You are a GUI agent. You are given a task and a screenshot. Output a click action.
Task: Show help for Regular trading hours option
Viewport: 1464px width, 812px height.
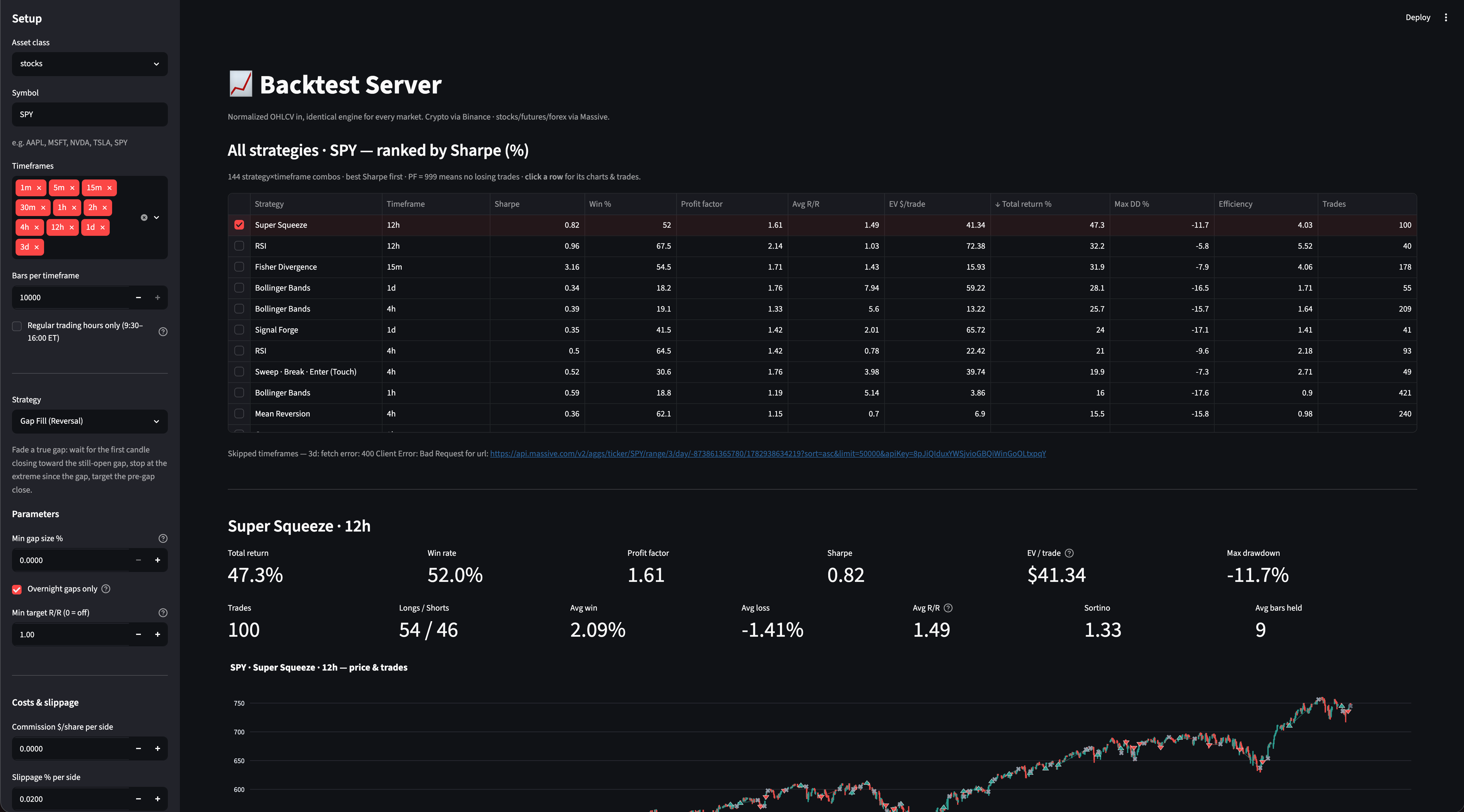click(x=163, y=332)
